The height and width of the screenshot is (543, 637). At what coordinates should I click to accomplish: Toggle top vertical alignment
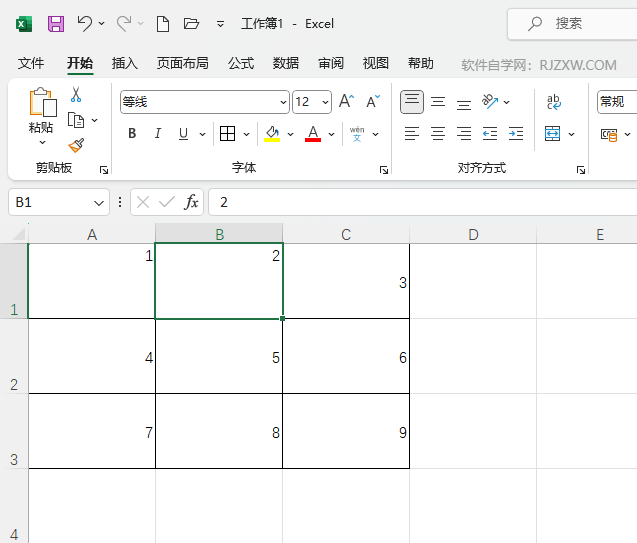(412, 102)
